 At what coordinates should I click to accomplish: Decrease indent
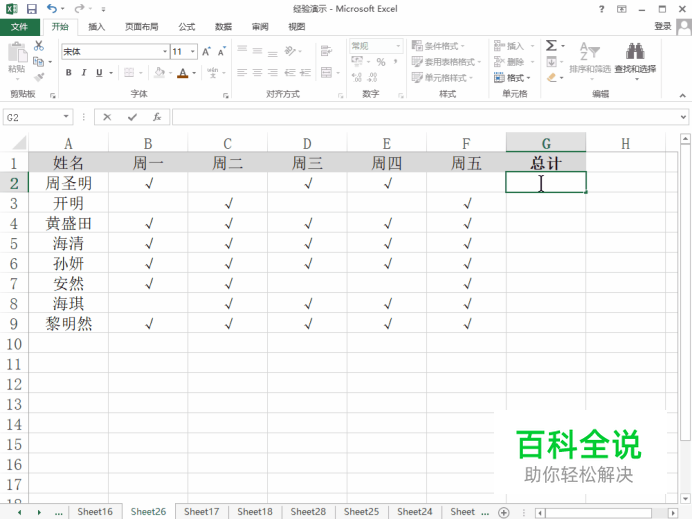click(x=290, y=72)
